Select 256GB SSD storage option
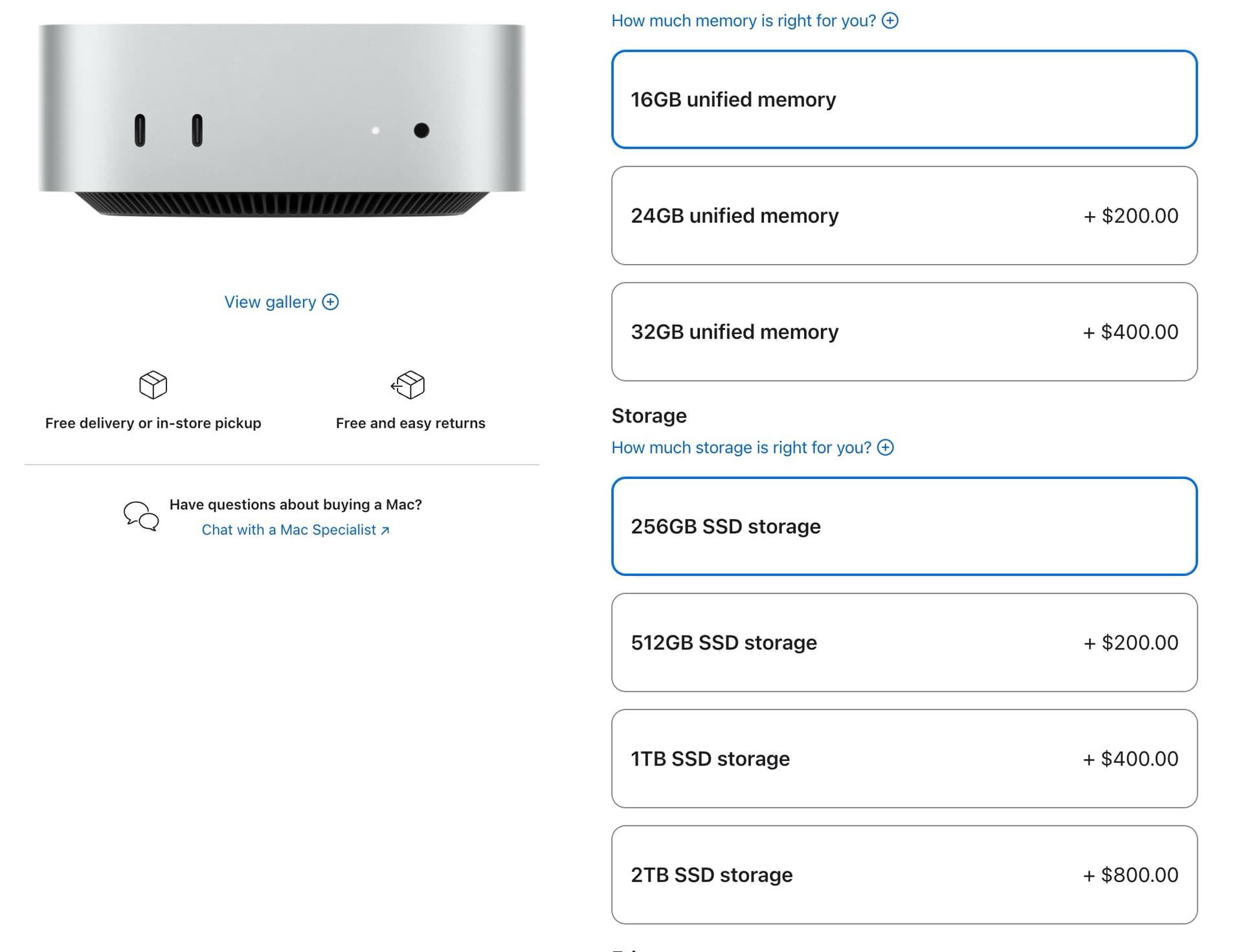The width and height of the screenshot is (1243, 952). pos(904,526)
